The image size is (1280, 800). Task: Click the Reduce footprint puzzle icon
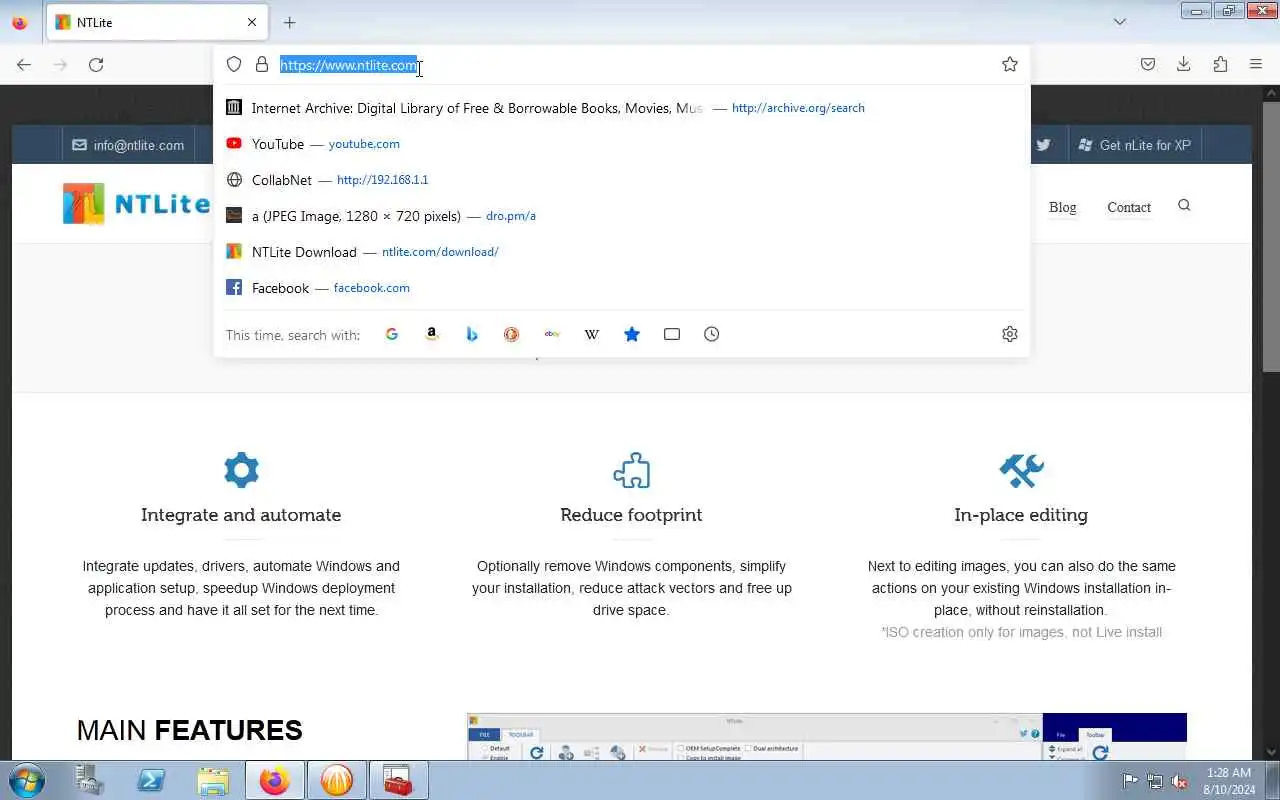pyautogui.click(x=631, y=470)
